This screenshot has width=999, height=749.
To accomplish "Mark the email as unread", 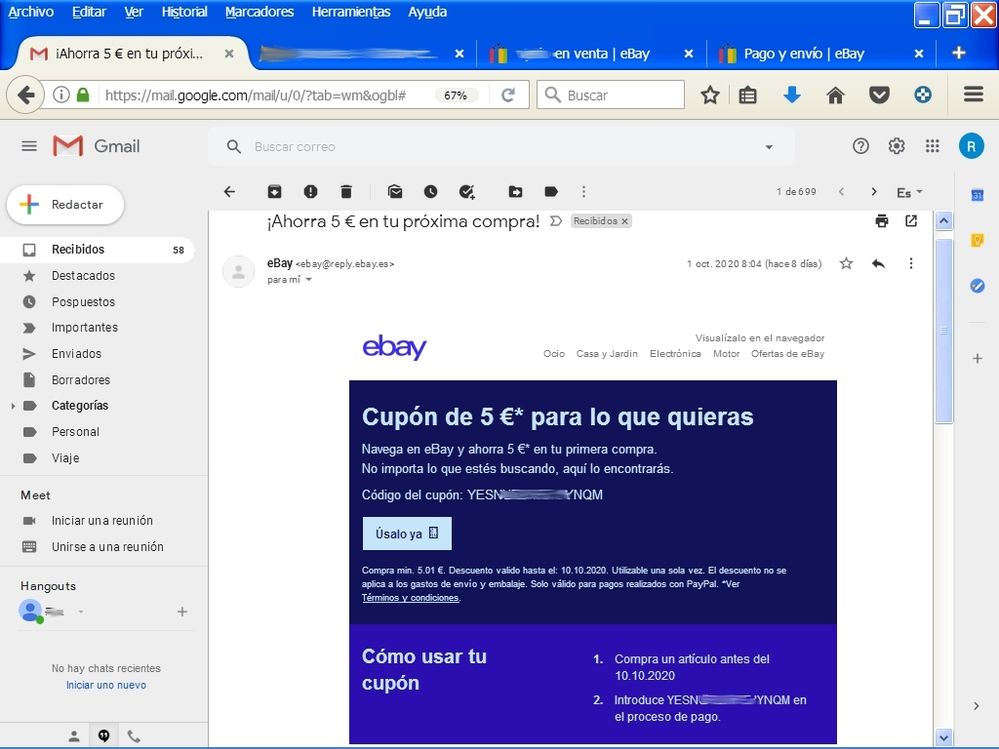I will [x=395, y=191].
